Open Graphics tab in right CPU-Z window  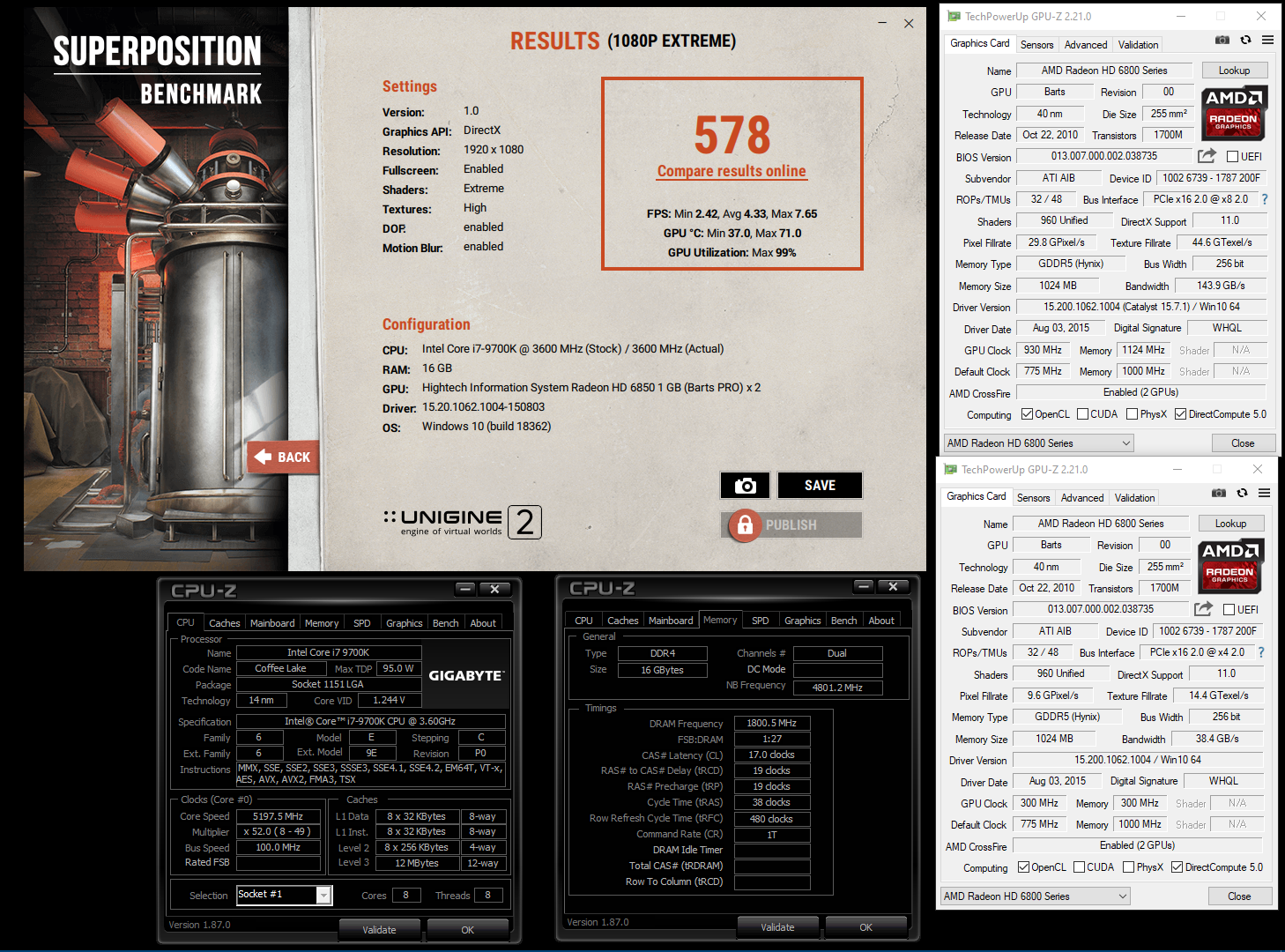[803, 621]
